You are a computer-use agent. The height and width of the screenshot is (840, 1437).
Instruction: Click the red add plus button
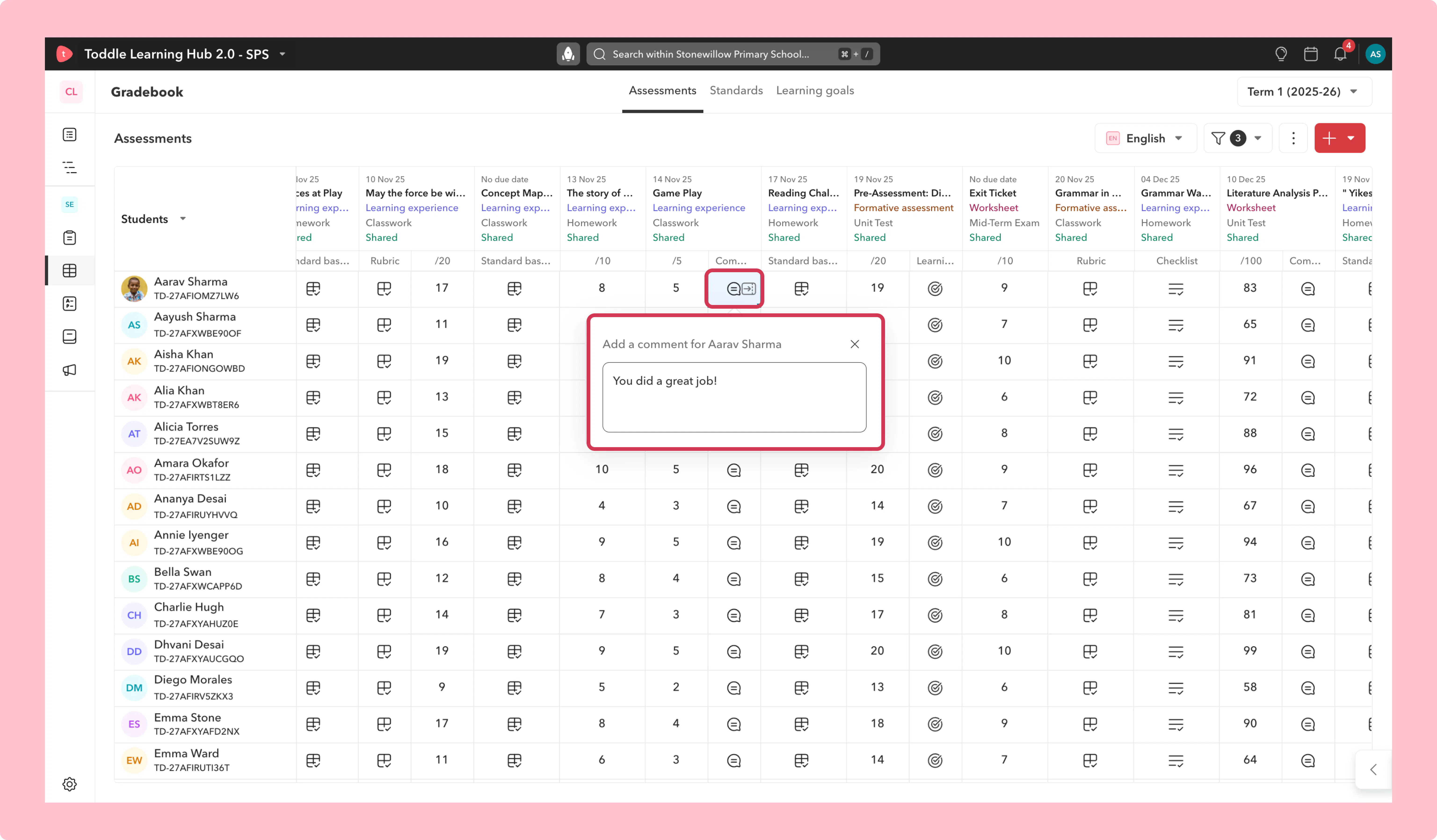1339,139
